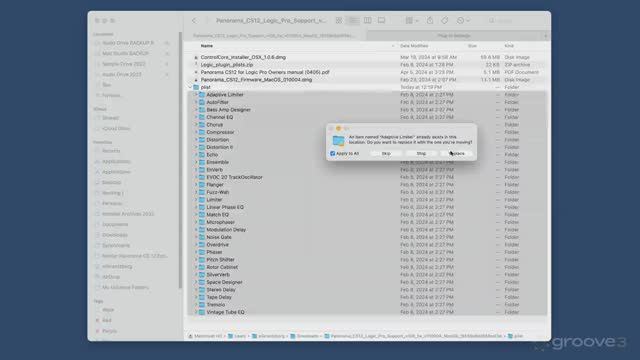
Task: Click the Replace button in the dialog
Action: (x=456, y=153)
